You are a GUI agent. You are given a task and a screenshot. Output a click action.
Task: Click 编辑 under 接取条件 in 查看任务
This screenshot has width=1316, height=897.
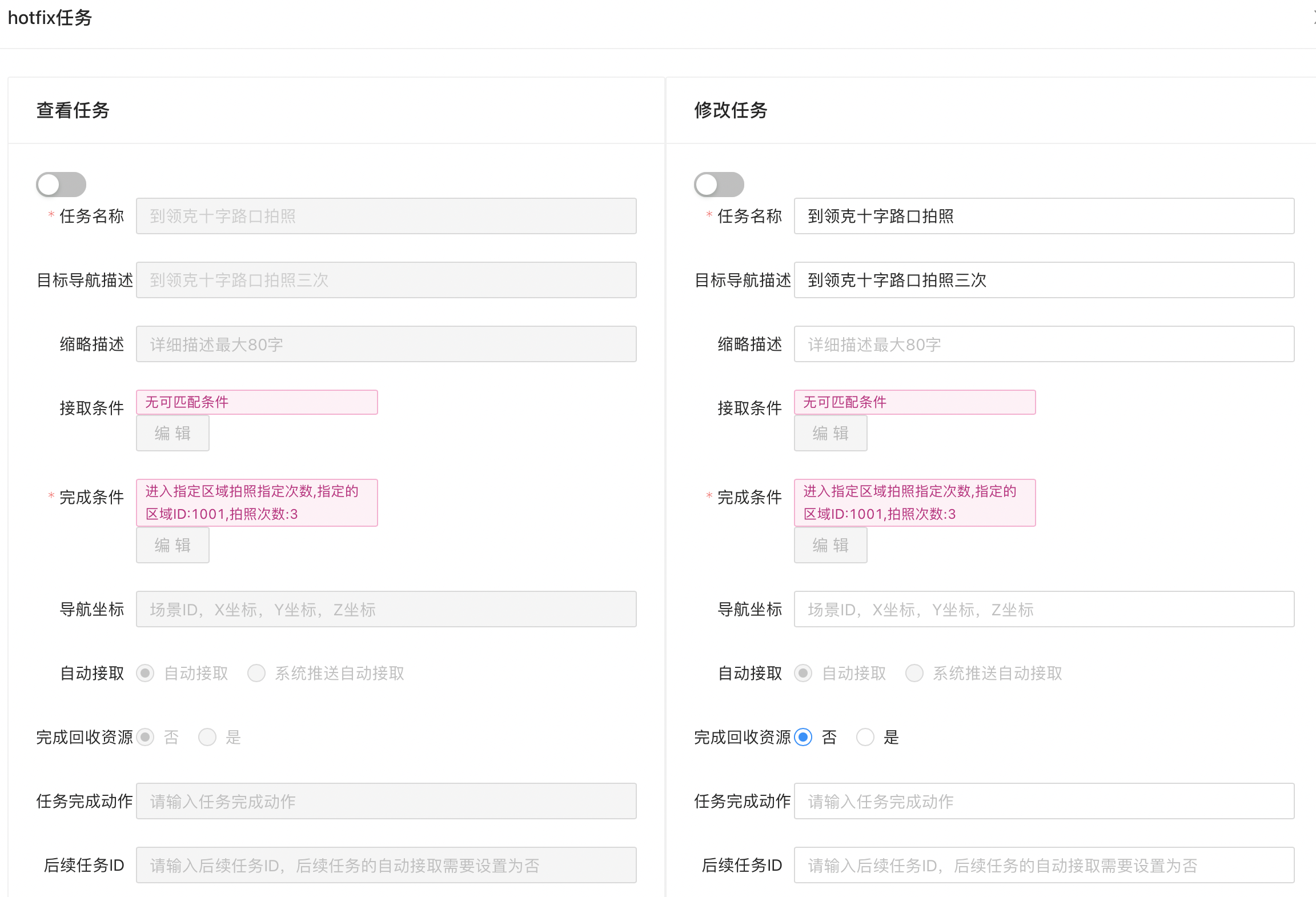pos(172,433)
